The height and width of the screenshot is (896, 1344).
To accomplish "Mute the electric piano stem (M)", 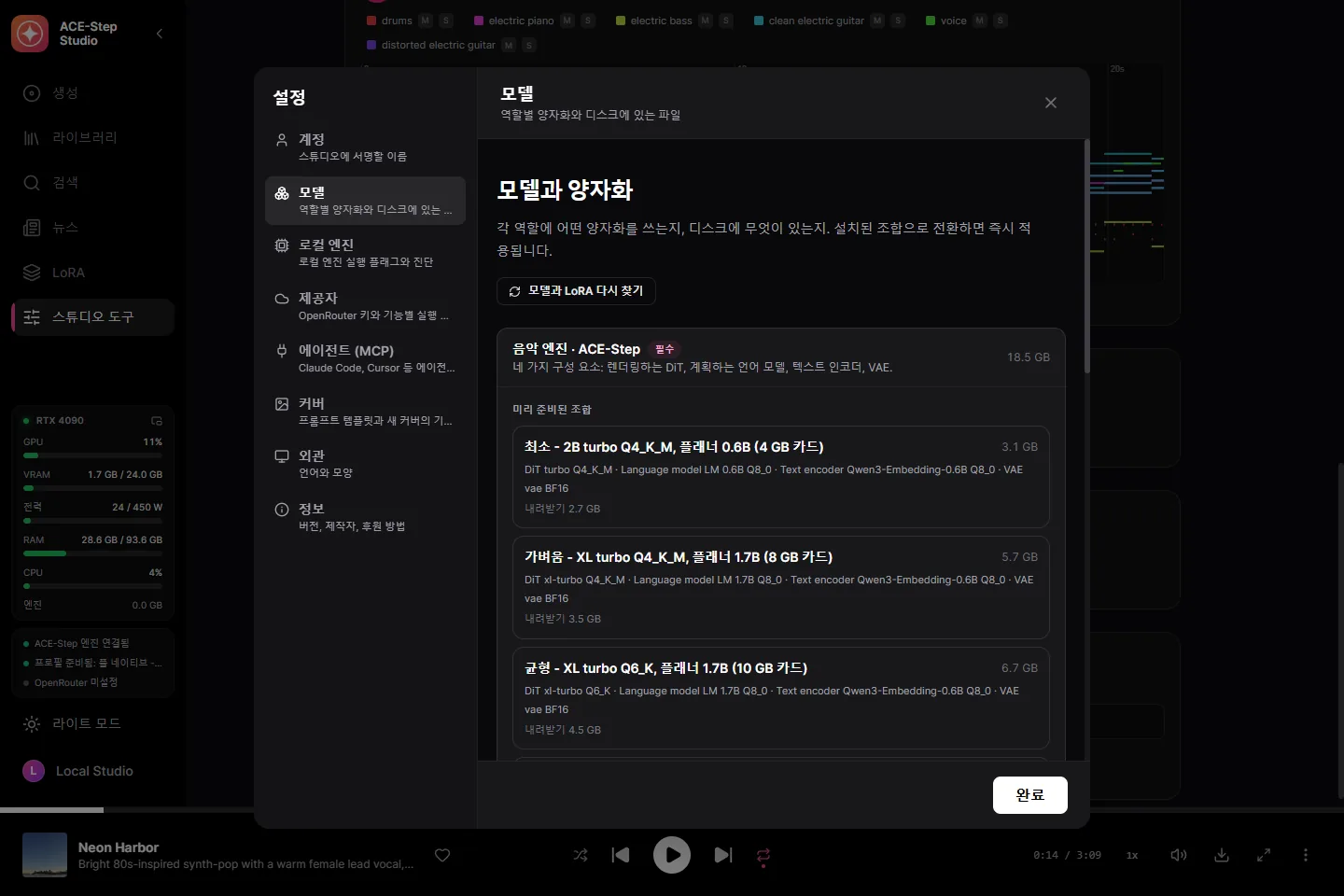I will (x=567, y=21).
